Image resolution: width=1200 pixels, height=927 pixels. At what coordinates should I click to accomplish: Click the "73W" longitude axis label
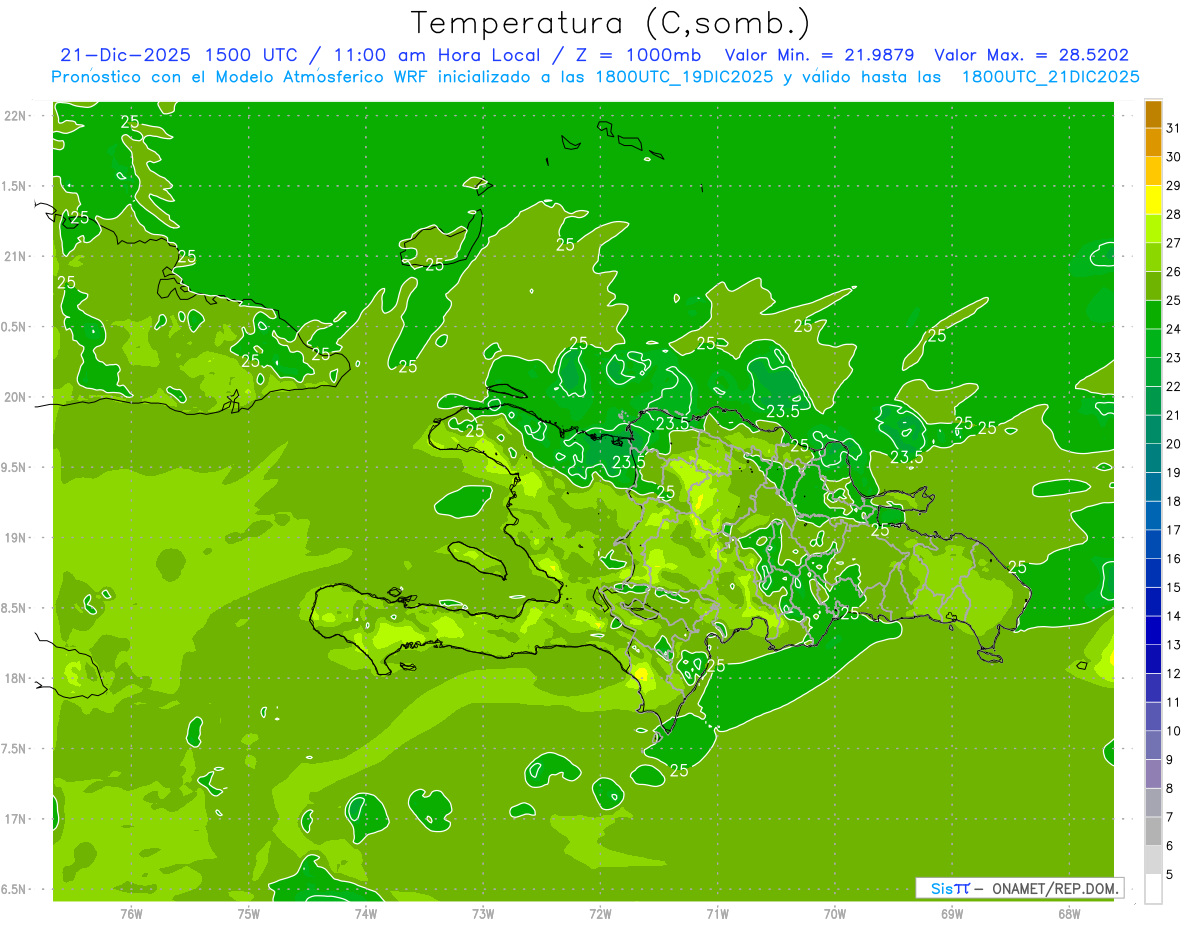point(483,914)
